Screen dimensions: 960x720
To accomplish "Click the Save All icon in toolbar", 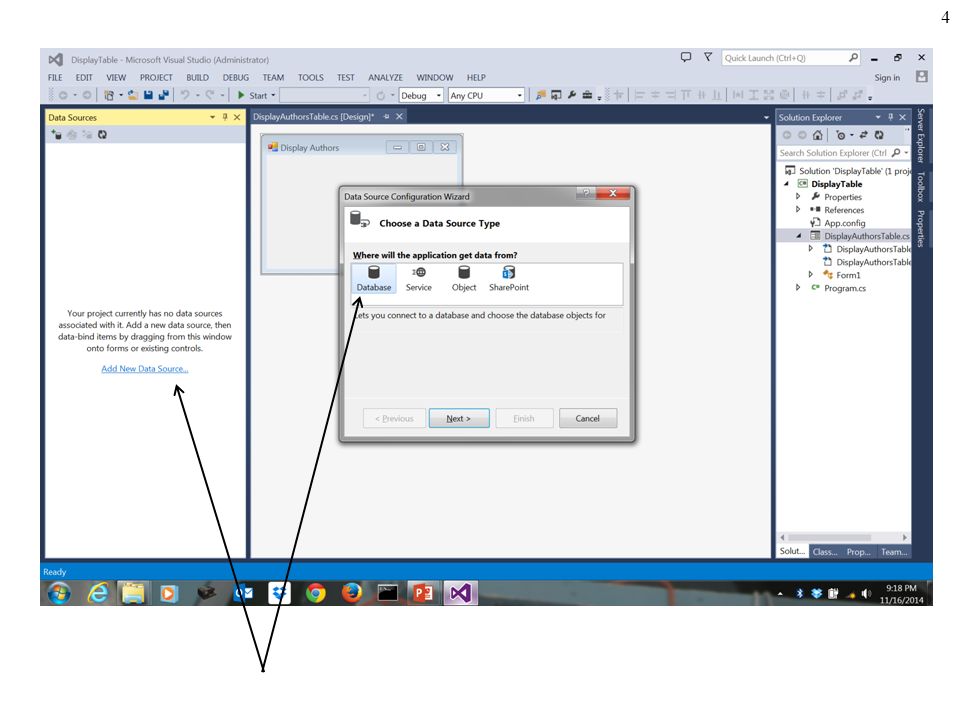I will pyautogui.click(x=163, y=95).
